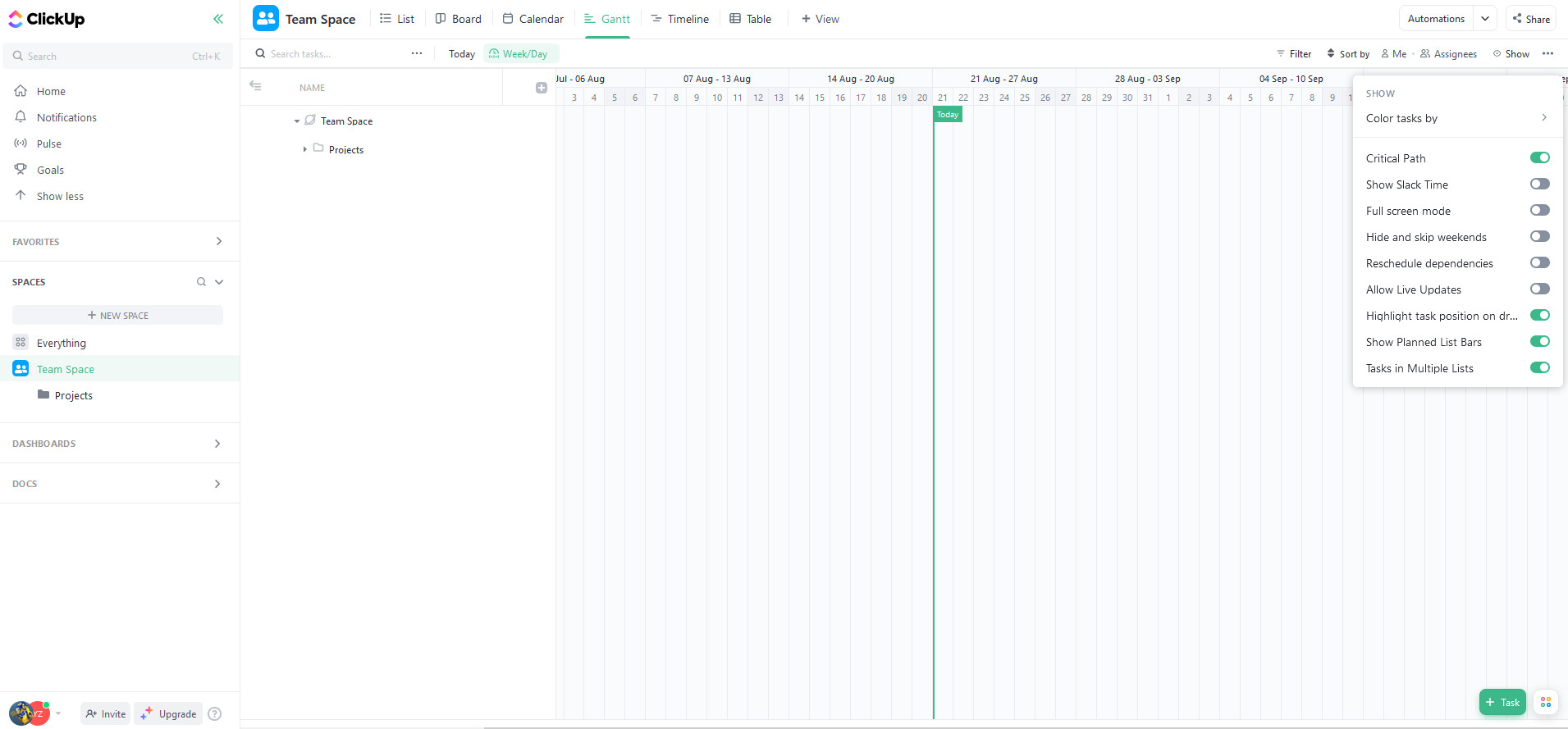Click the Share button

[1531, 18]
